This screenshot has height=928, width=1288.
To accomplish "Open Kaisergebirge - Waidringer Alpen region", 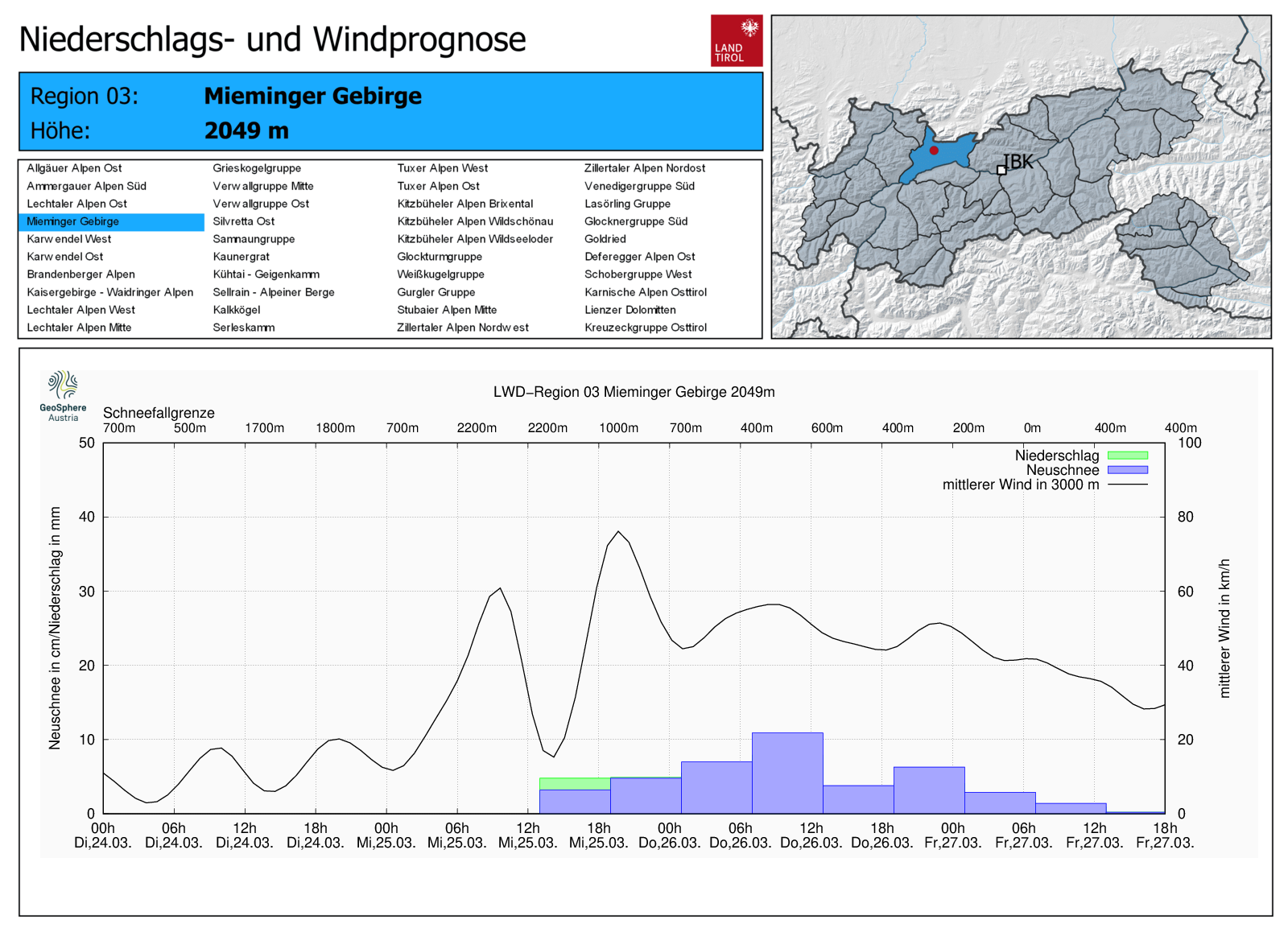I will 109,292.
